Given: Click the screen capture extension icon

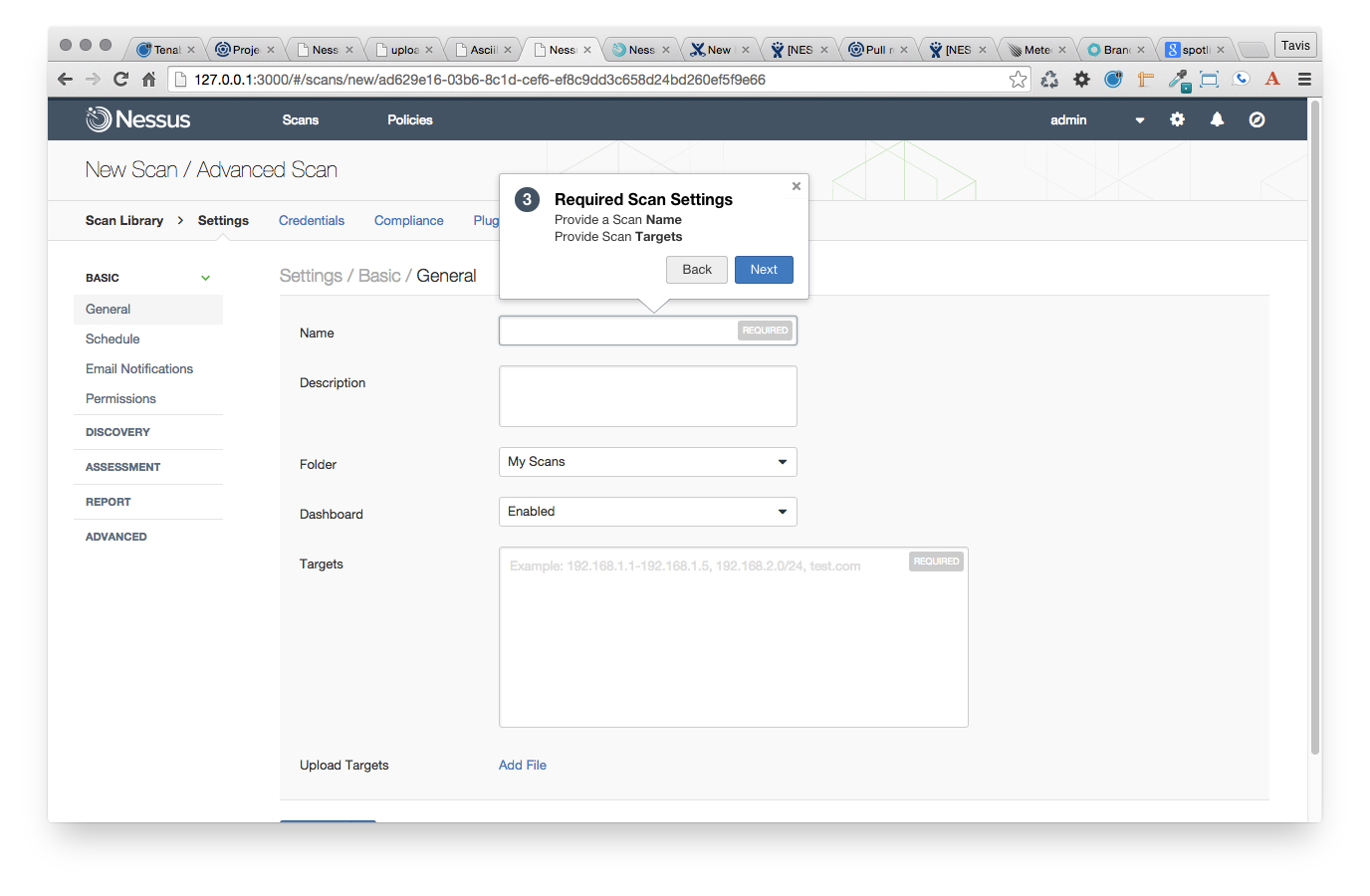Looking at the screenshot, I should pyautogui.click(x=1209, y=80).
